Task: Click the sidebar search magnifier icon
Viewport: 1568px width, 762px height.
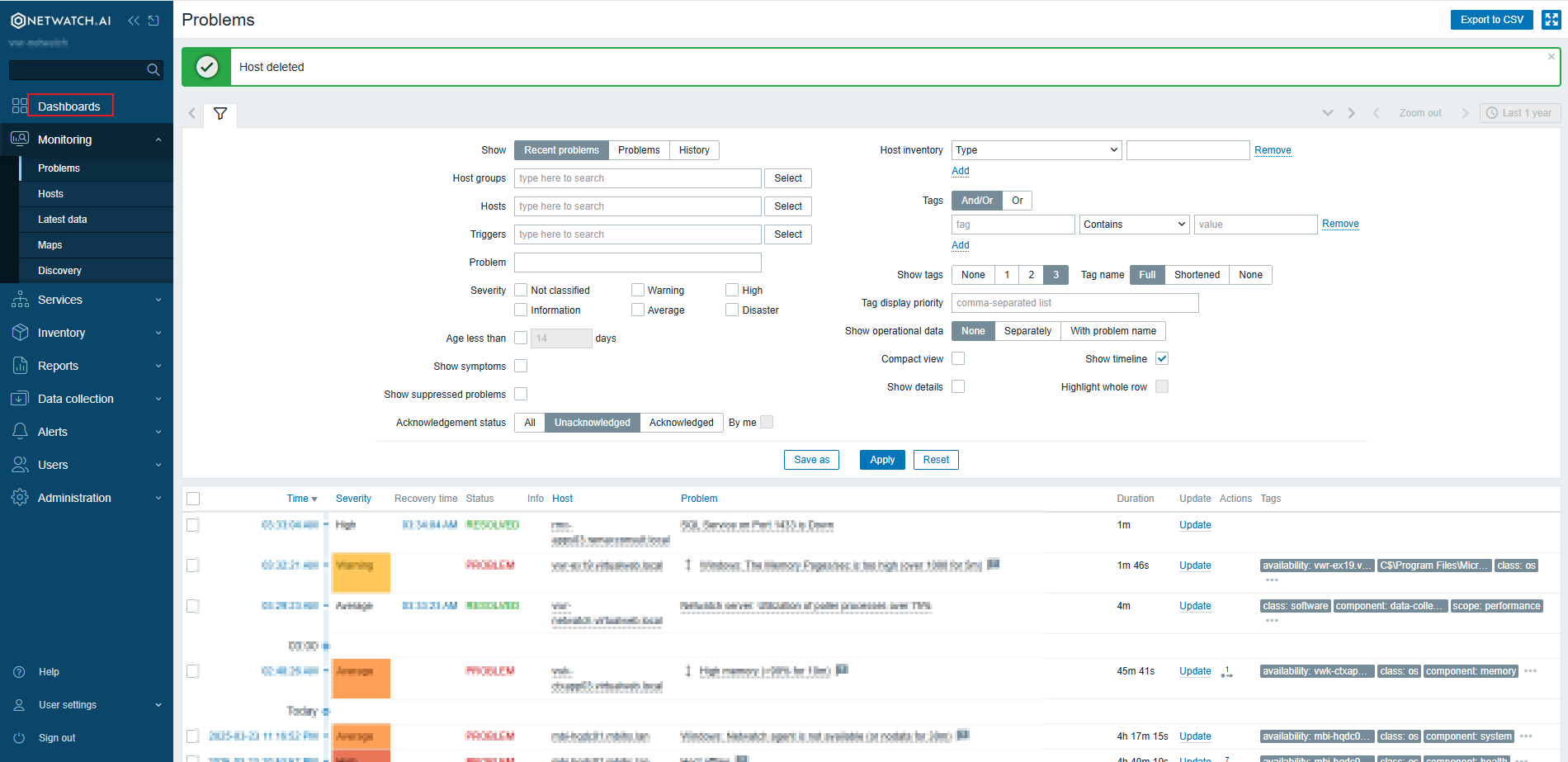Action: pos(153,69)
